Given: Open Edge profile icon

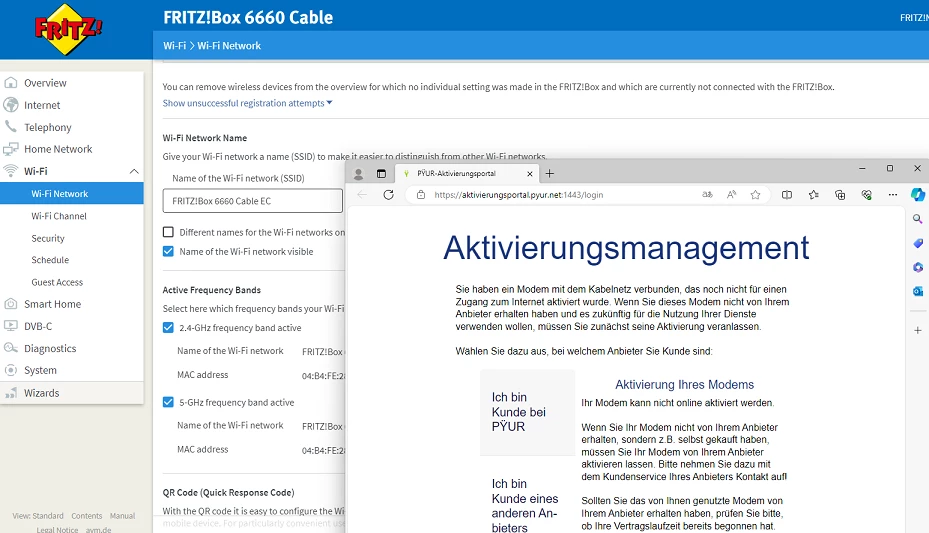Looking at the screenshot, I should click(358, 174).
